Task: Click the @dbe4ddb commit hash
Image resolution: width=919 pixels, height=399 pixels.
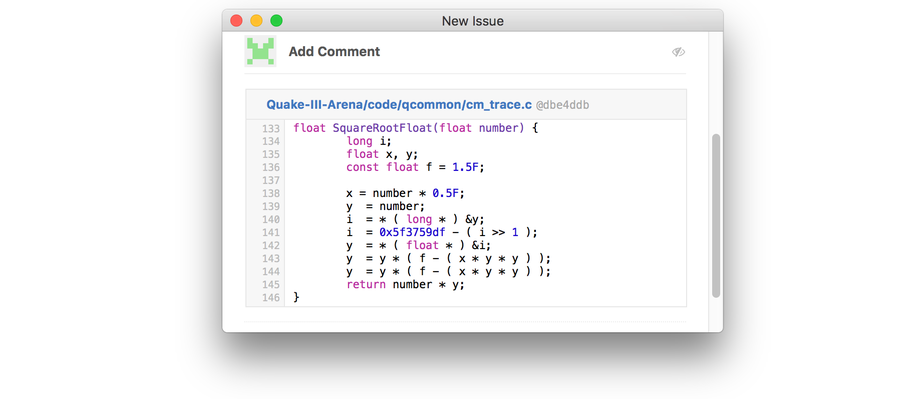Action: coord(563,105)
